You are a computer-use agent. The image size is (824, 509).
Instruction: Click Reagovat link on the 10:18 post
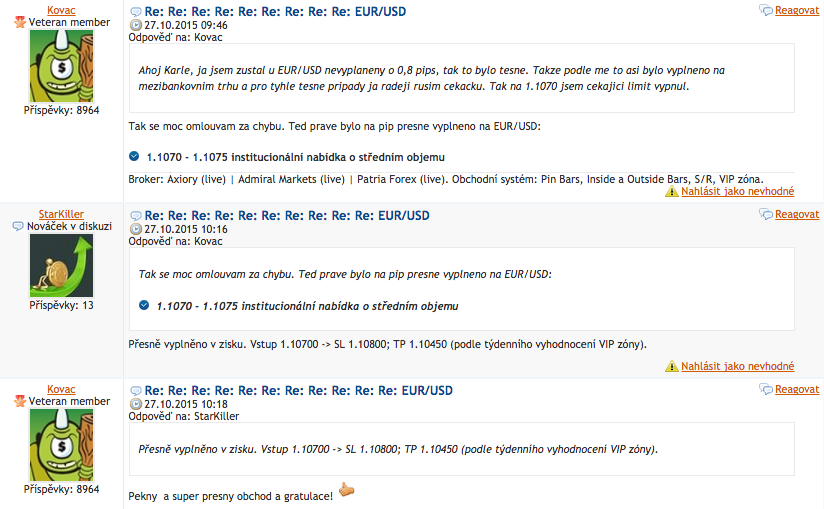797,390
